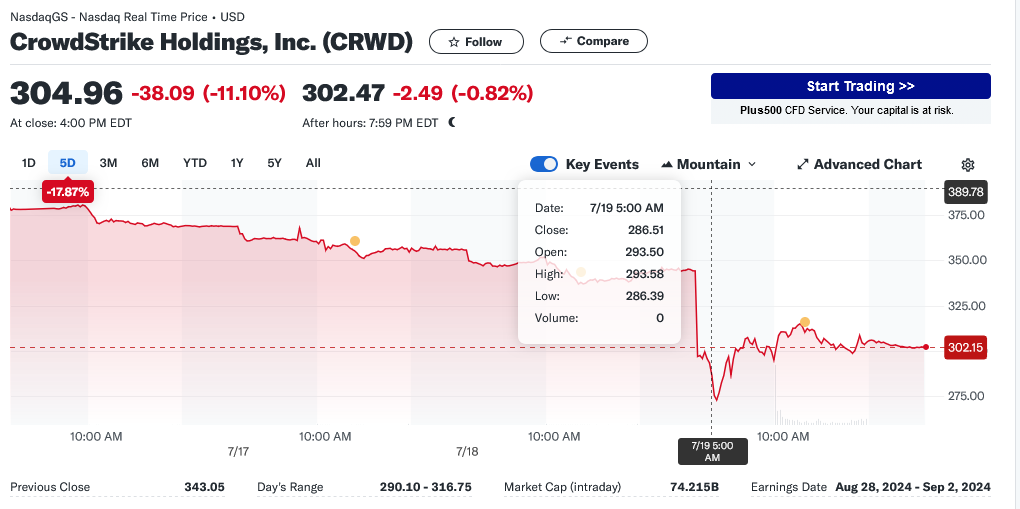
Task: Expand the Mountain chart type dropdown
Action: 709,164
